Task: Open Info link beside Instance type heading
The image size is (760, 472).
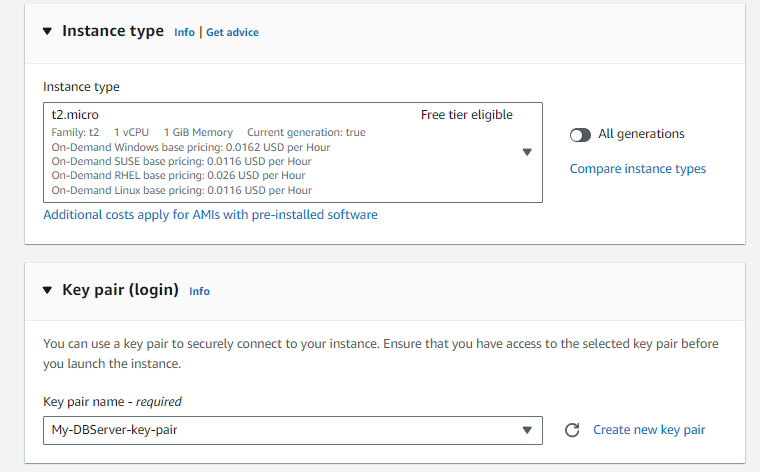Action: pyautogui.click(x=184, y=32)
